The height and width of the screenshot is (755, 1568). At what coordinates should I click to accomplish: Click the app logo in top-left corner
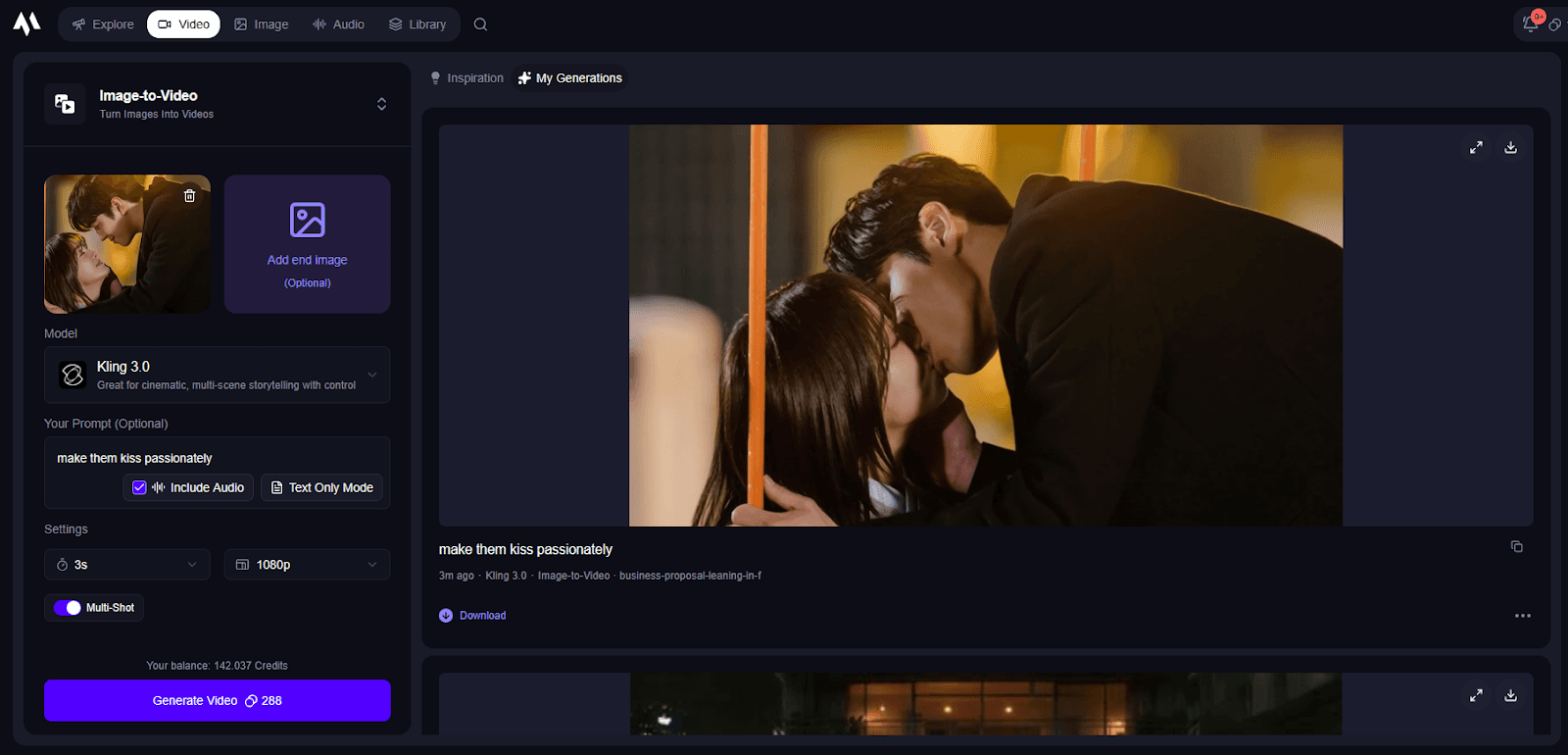(x=26, y=24)
